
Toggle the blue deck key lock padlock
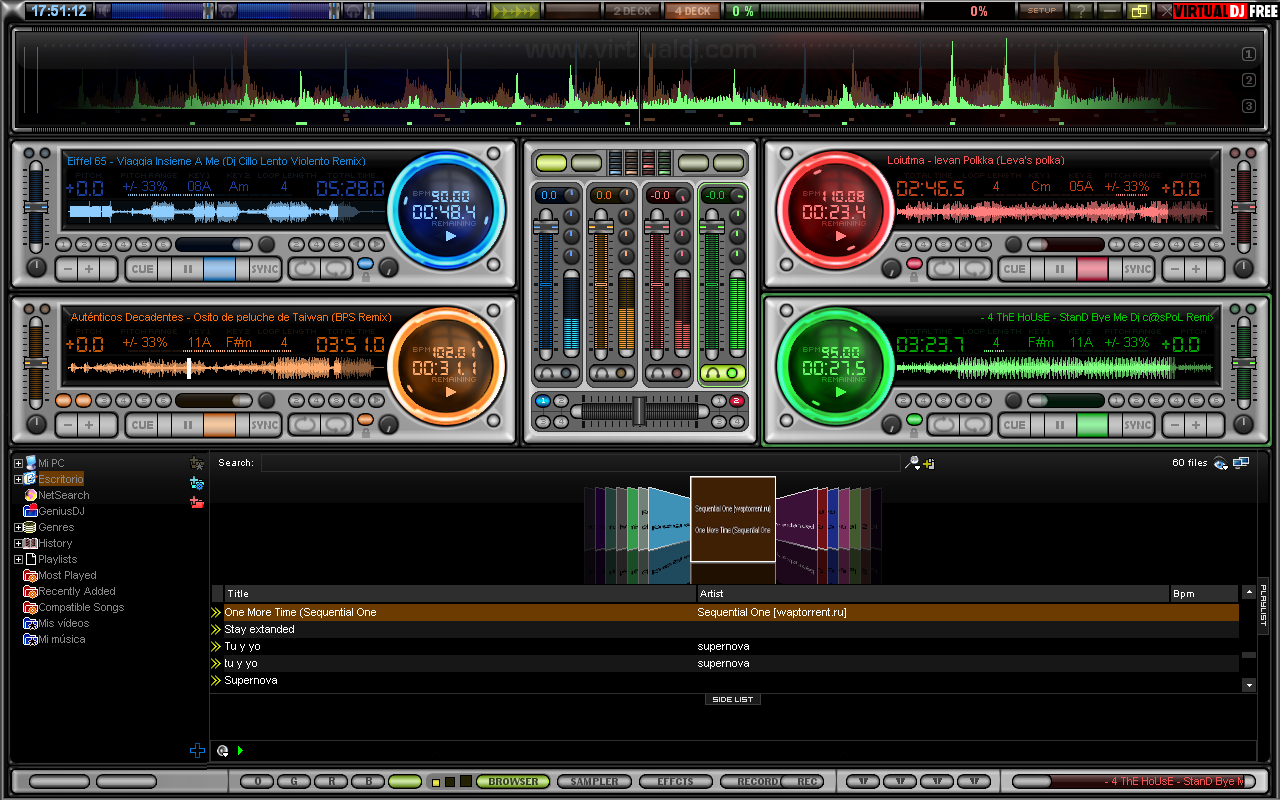click(x=365, y=277)
